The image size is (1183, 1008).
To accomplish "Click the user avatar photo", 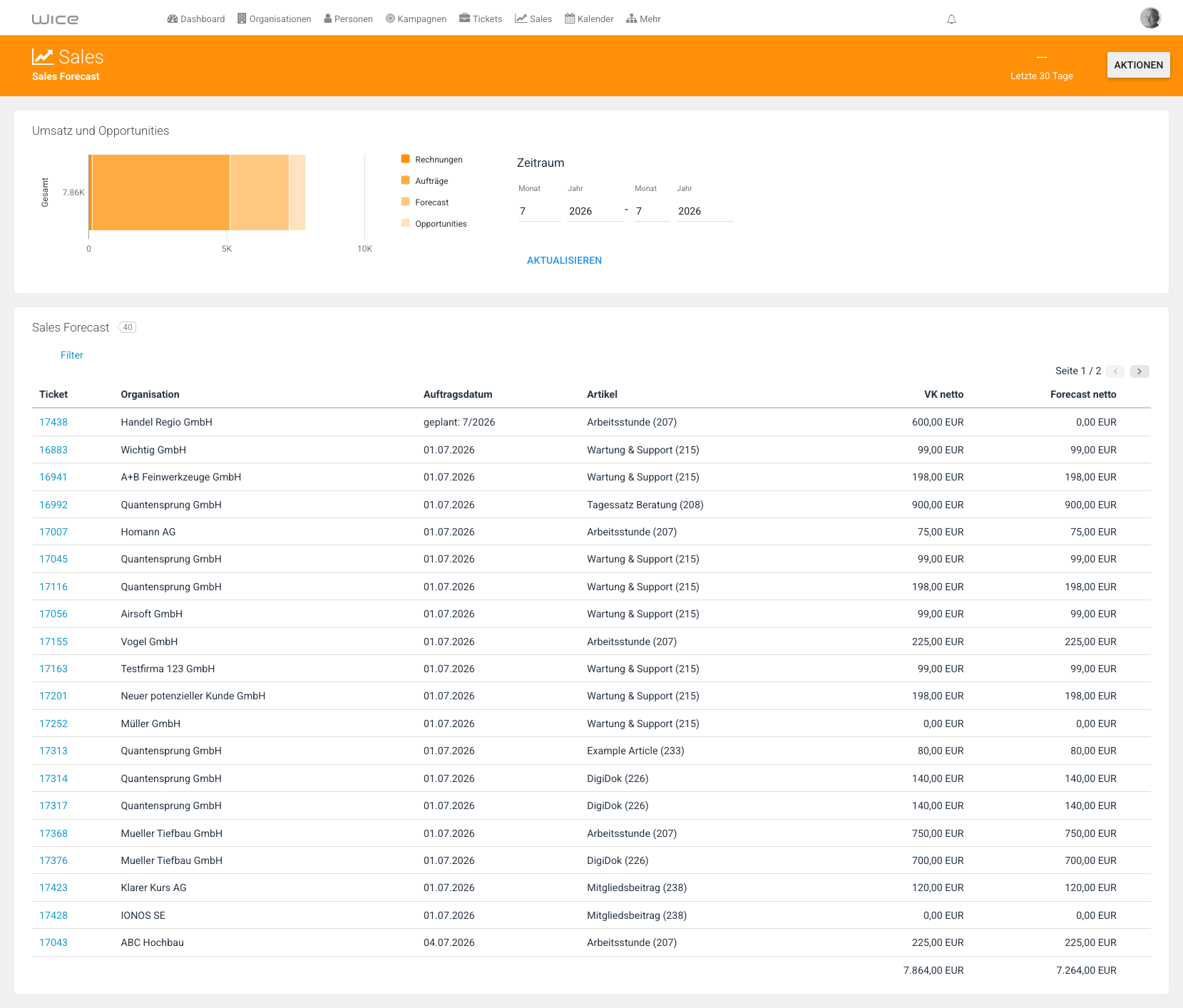I will (x=1150, y=18).
